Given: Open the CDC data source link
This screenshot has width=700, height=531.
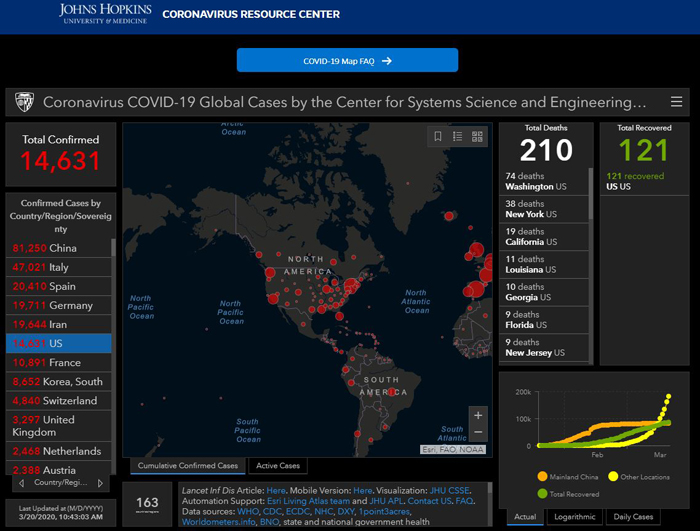Looking at the screenshot, I should pos(272,511).
